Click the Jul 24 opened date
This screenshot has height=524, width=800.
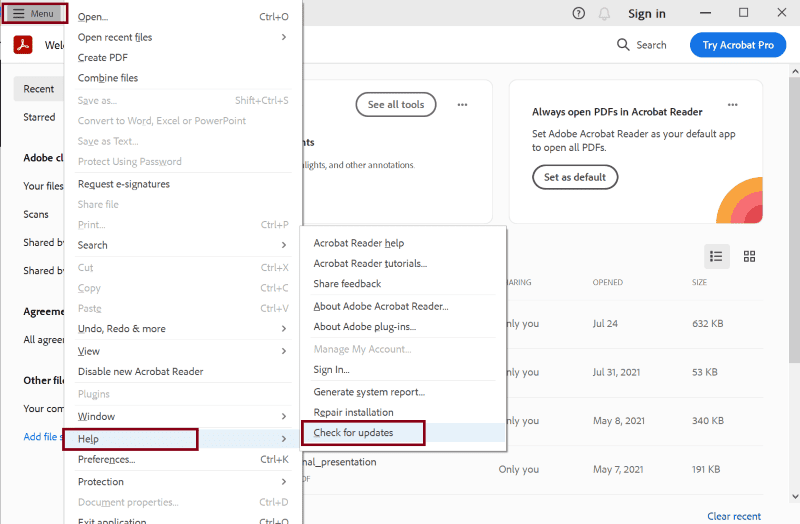coord(605,323)
